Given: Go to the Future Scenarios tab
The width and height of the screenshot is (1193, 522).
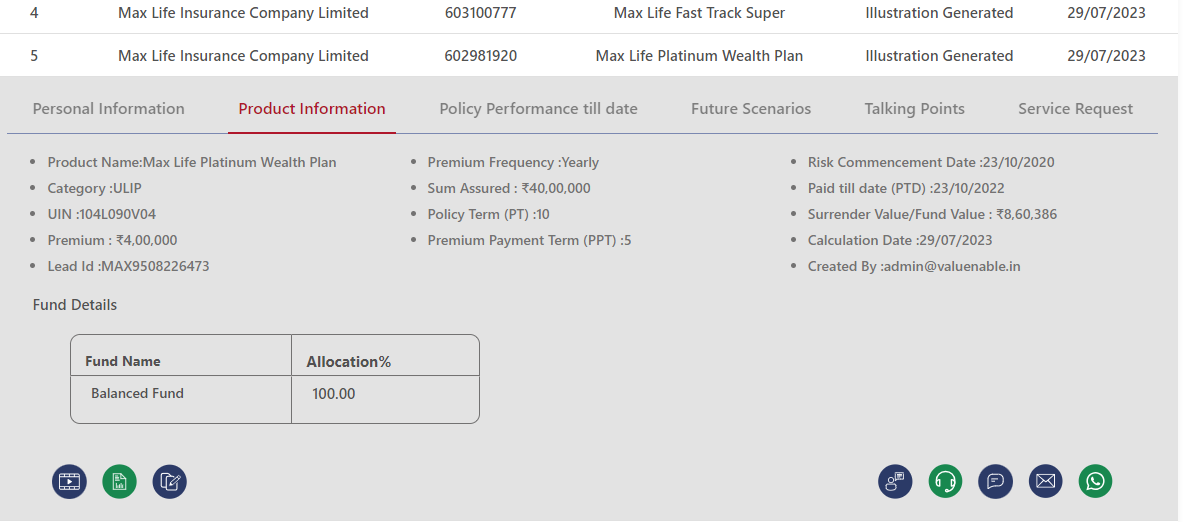Looking at the screenshot, I should tap(751, 109).
